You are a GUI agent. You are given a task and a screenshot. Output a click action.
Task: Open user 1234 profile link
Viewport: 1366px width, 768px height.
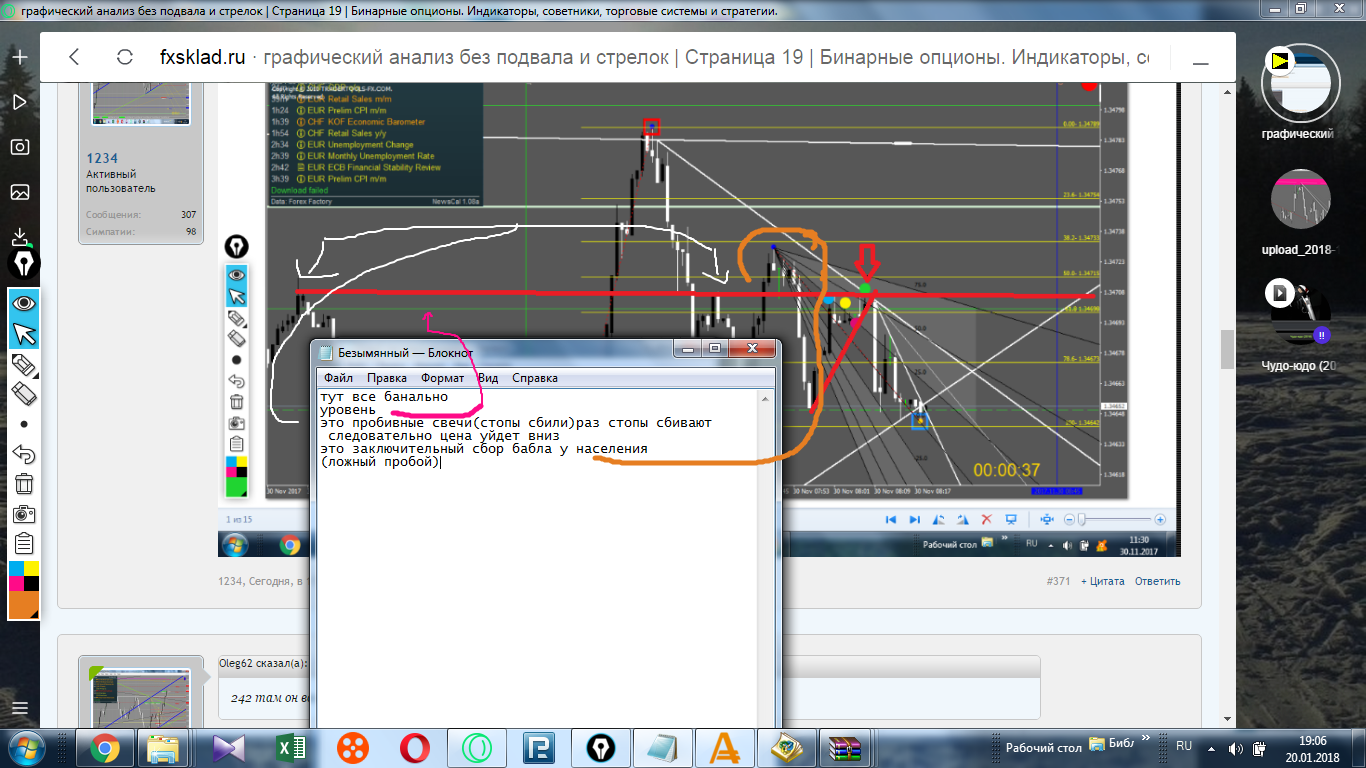tap(102, 158)
